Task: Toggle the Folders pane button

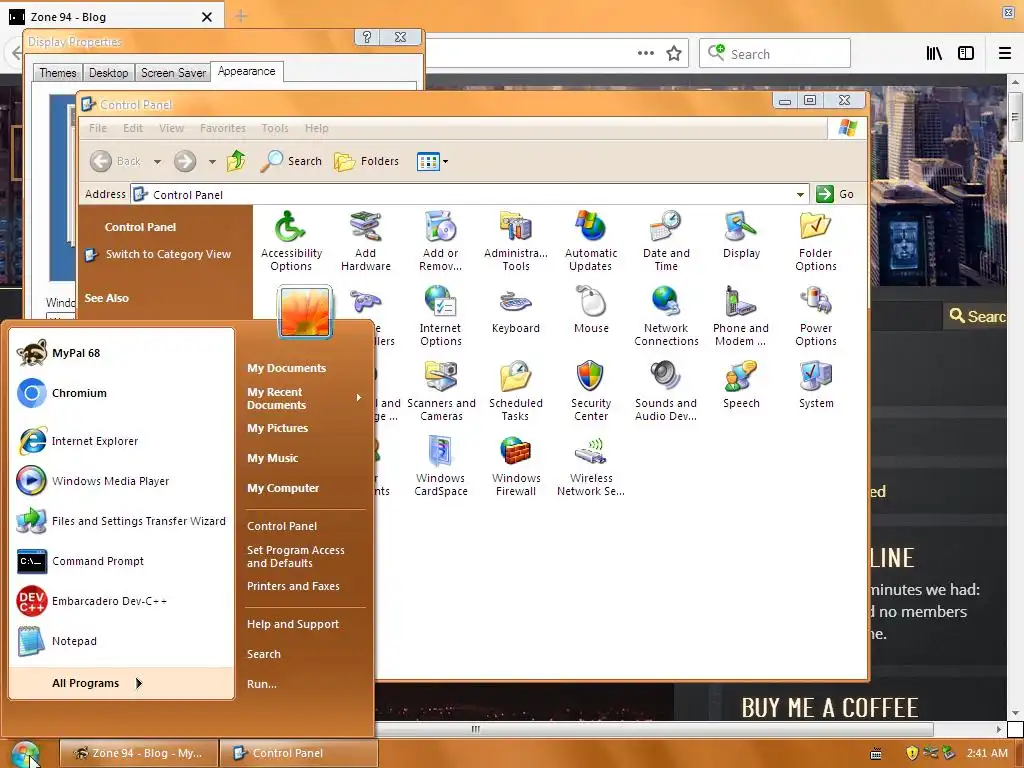Action: click(366, 161)
